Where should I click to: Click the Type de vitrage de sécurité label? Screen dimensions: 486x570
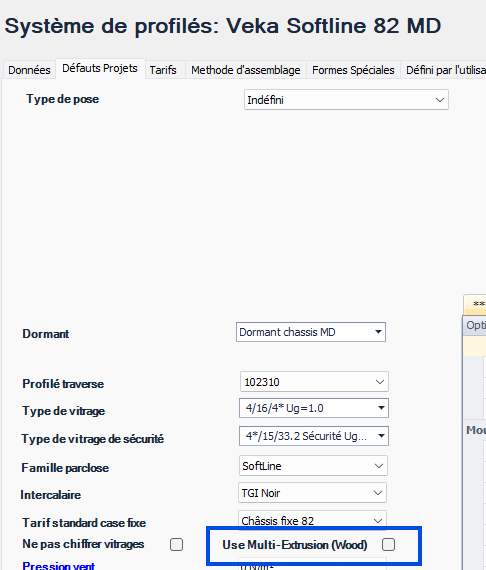93,439
